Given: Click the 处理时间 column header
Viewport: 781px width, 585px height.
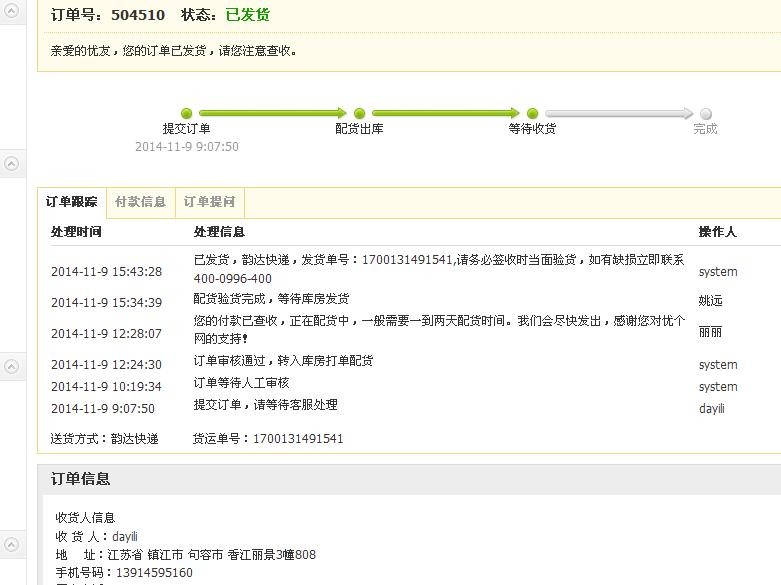Looking at the screenshot, I should point(76,232).
